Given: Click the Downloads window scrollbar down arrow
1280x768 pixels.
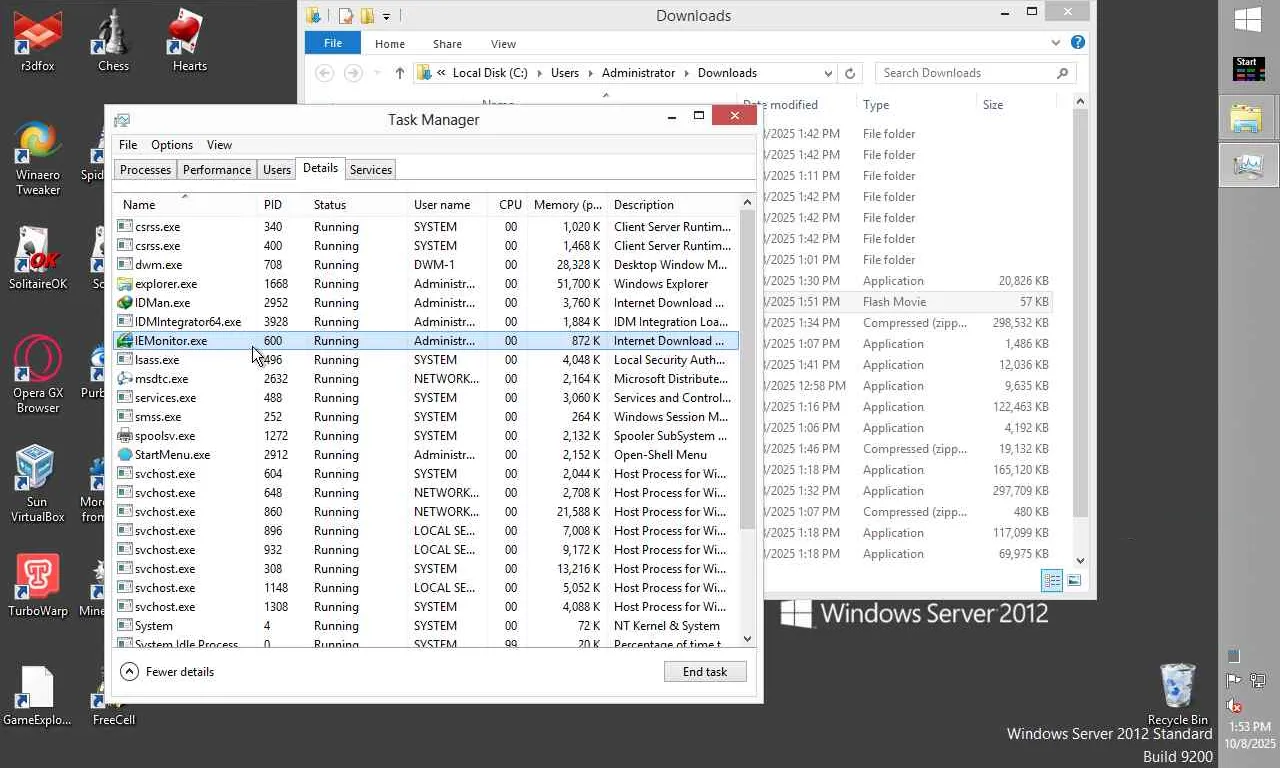Looking at the screenshot, I should (1080, 561).
